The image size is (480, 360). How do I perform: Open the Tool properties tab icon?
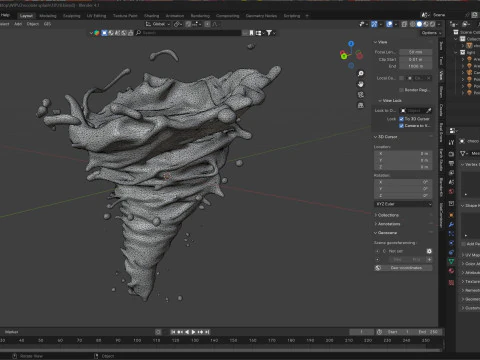coord(451,142)
